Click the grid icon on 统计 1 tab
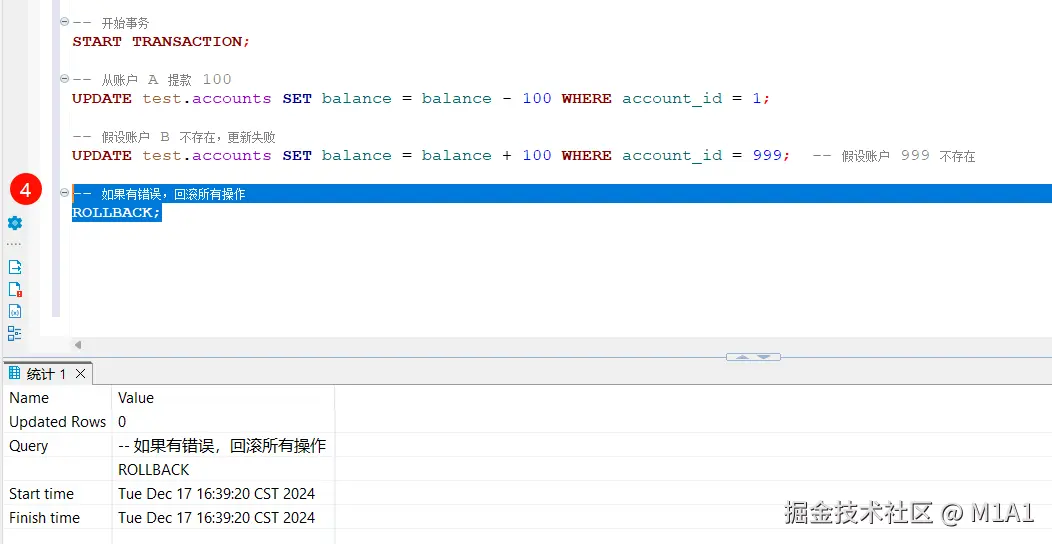 click(x=14, y=373)
